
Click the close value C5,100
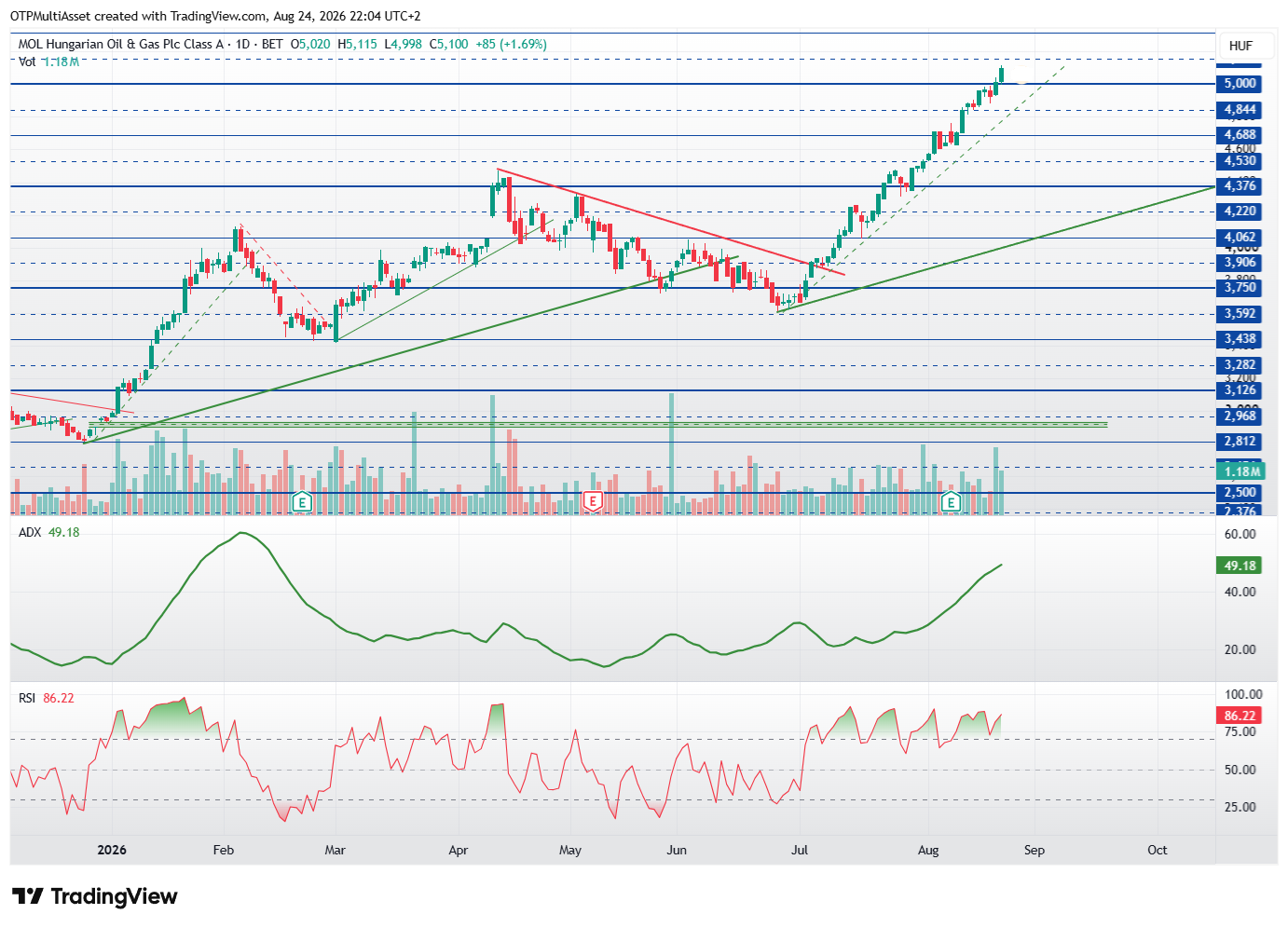(448, 44)
